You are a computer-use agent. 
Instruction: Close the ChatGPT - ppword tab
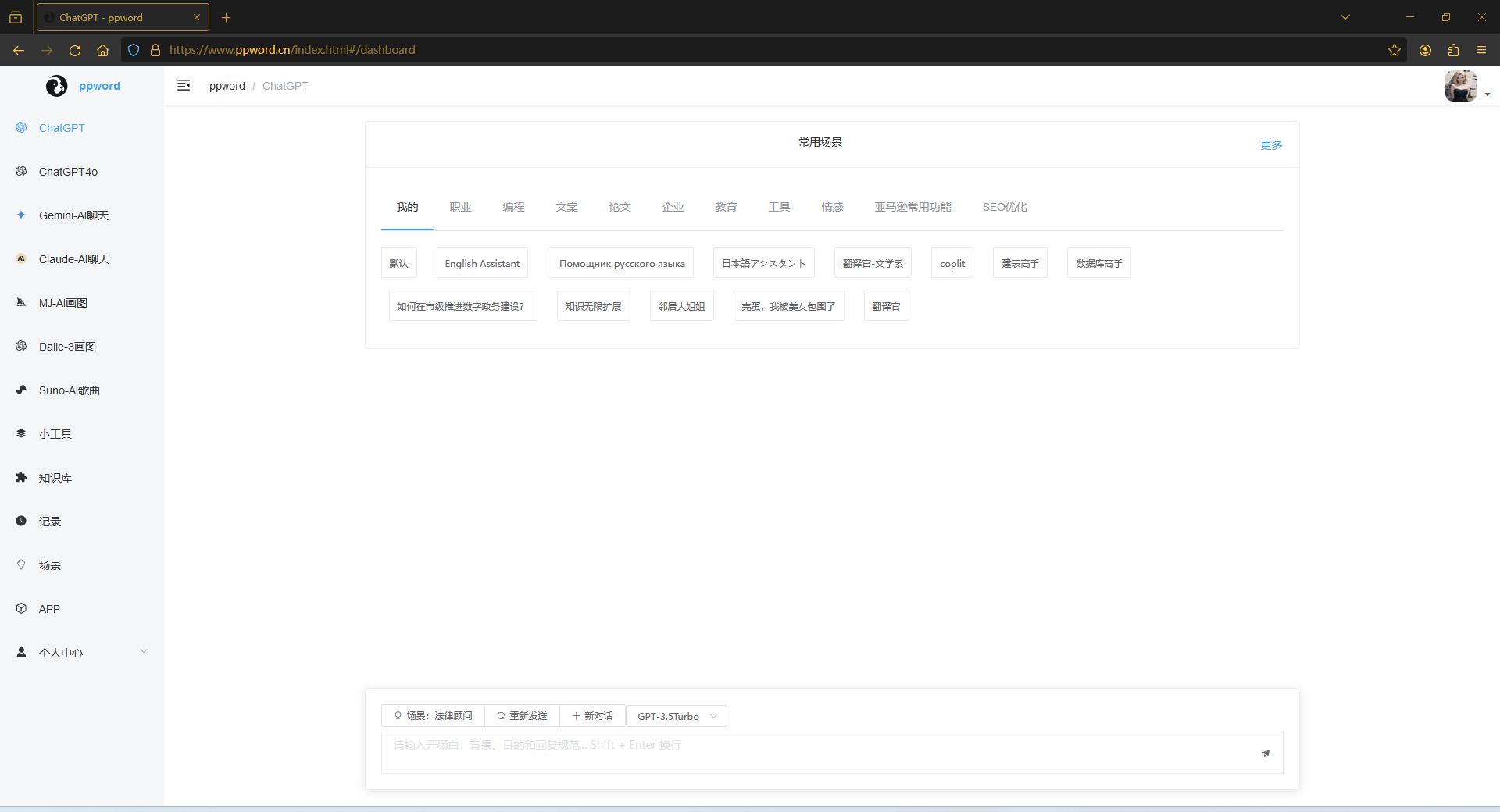click(197, 17)
